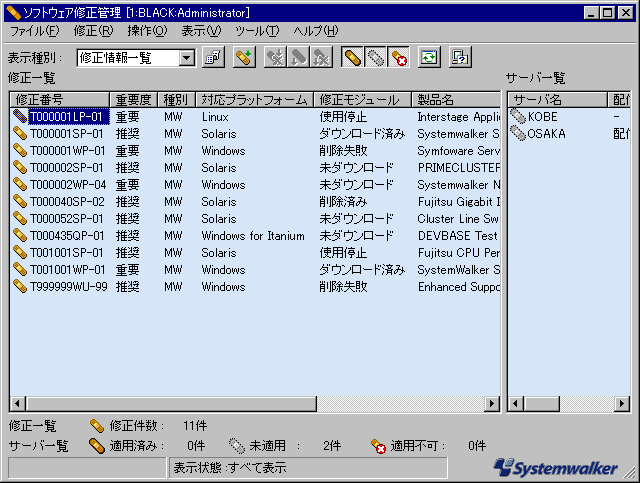Click the patch icon of T000040SP-02

tap(20, 202)
